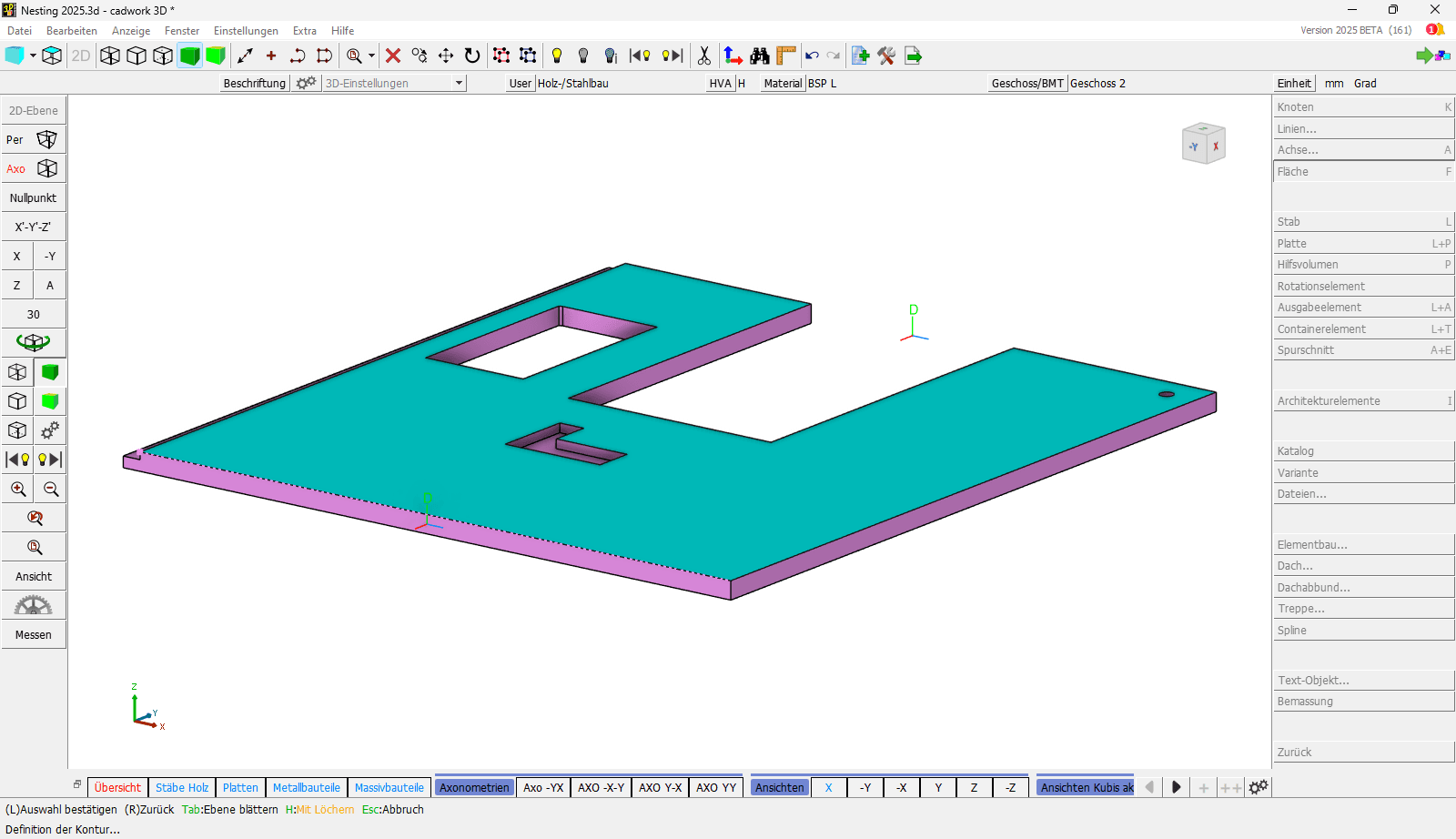
Task: Click the Platte button in right panel
Action: click(x=1363, y=243)
